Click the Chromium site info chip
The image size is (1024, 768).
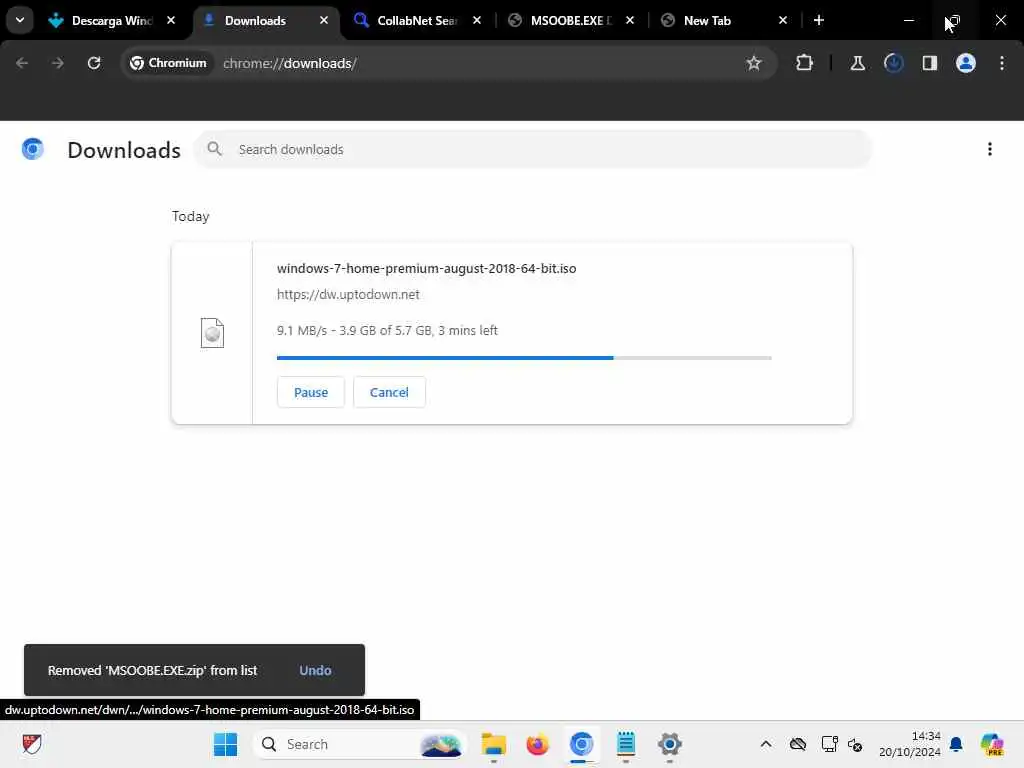pos(168,63)
